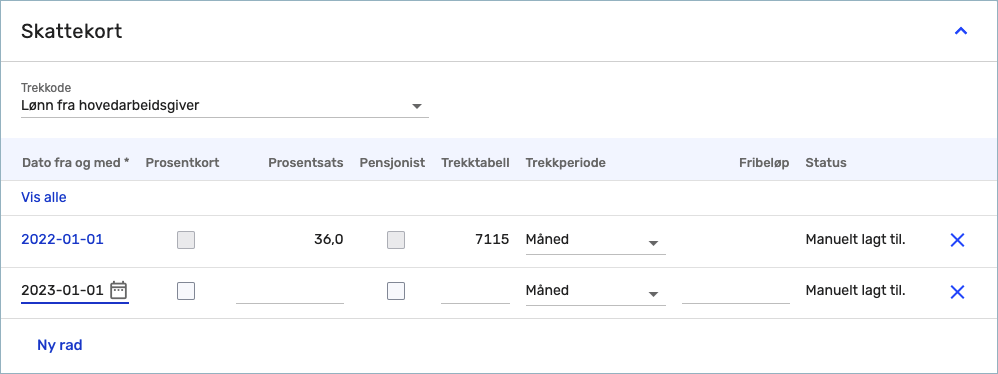
Task: Collapse the Skattekort section chevron
Action: click(x=960, y=31)
